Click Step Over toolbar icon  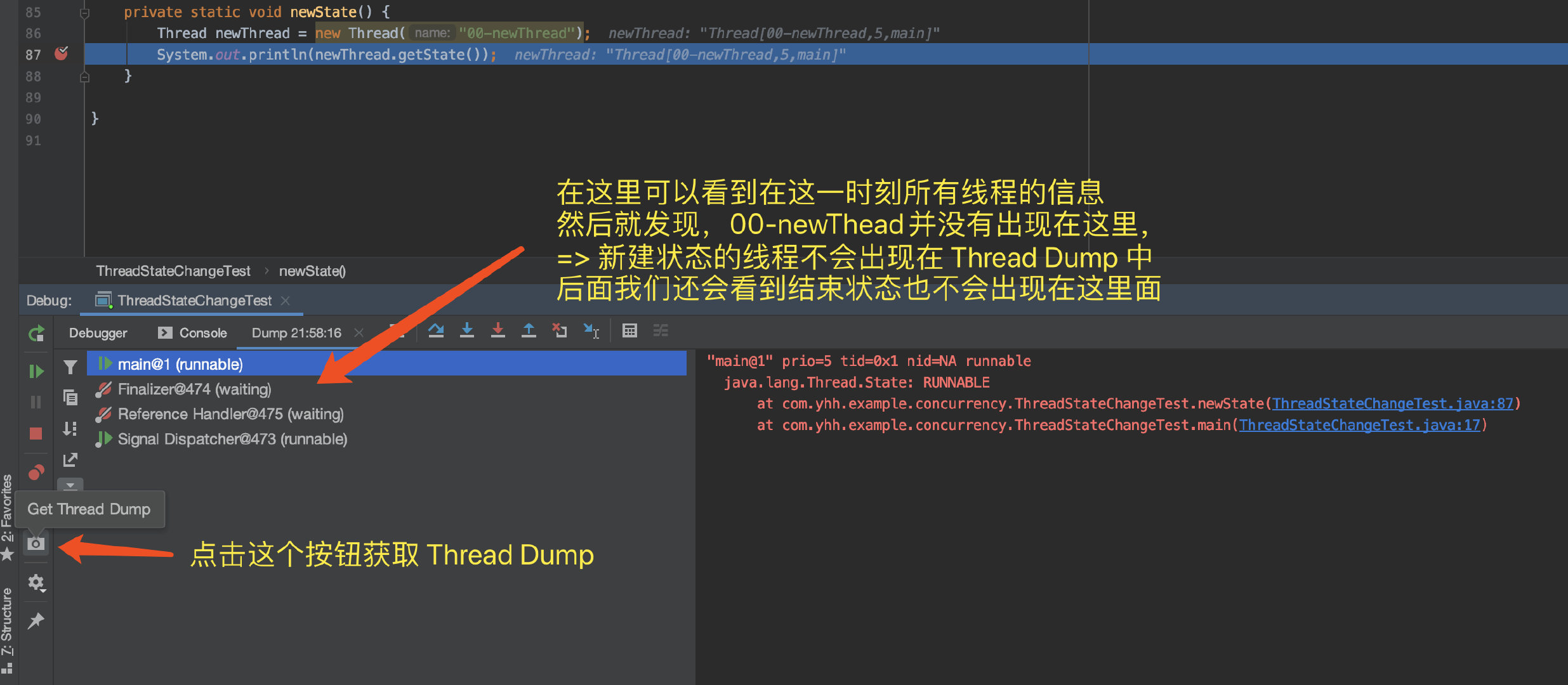pos(436,330)
